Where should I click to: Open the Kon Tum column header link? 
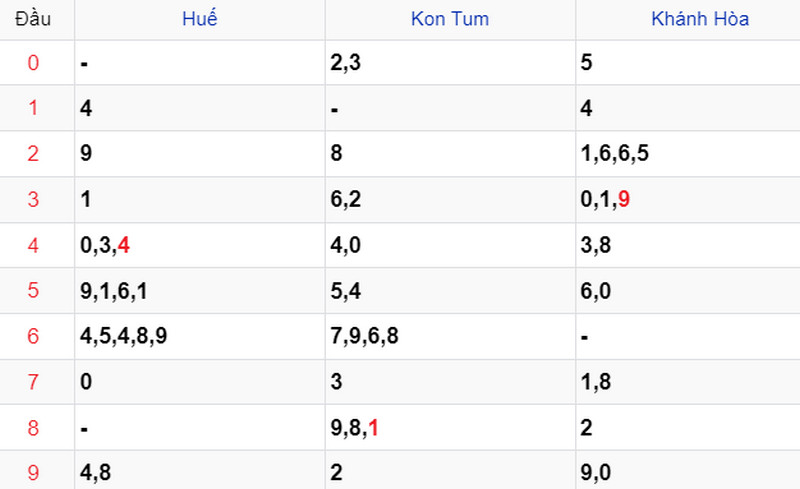click(x=450, y=19)
